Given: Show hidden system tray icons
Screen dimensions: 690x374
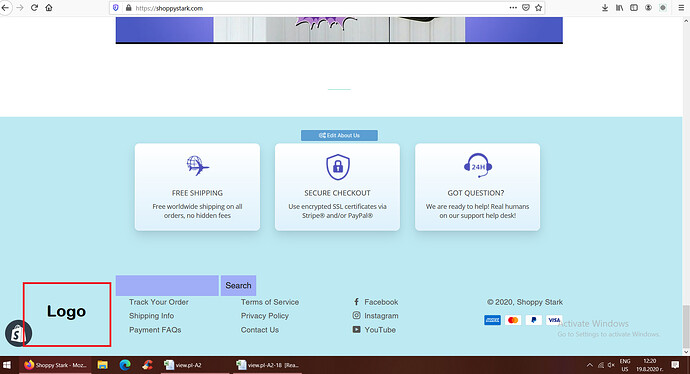Looking at the screenshot, I should click(590, 365).
